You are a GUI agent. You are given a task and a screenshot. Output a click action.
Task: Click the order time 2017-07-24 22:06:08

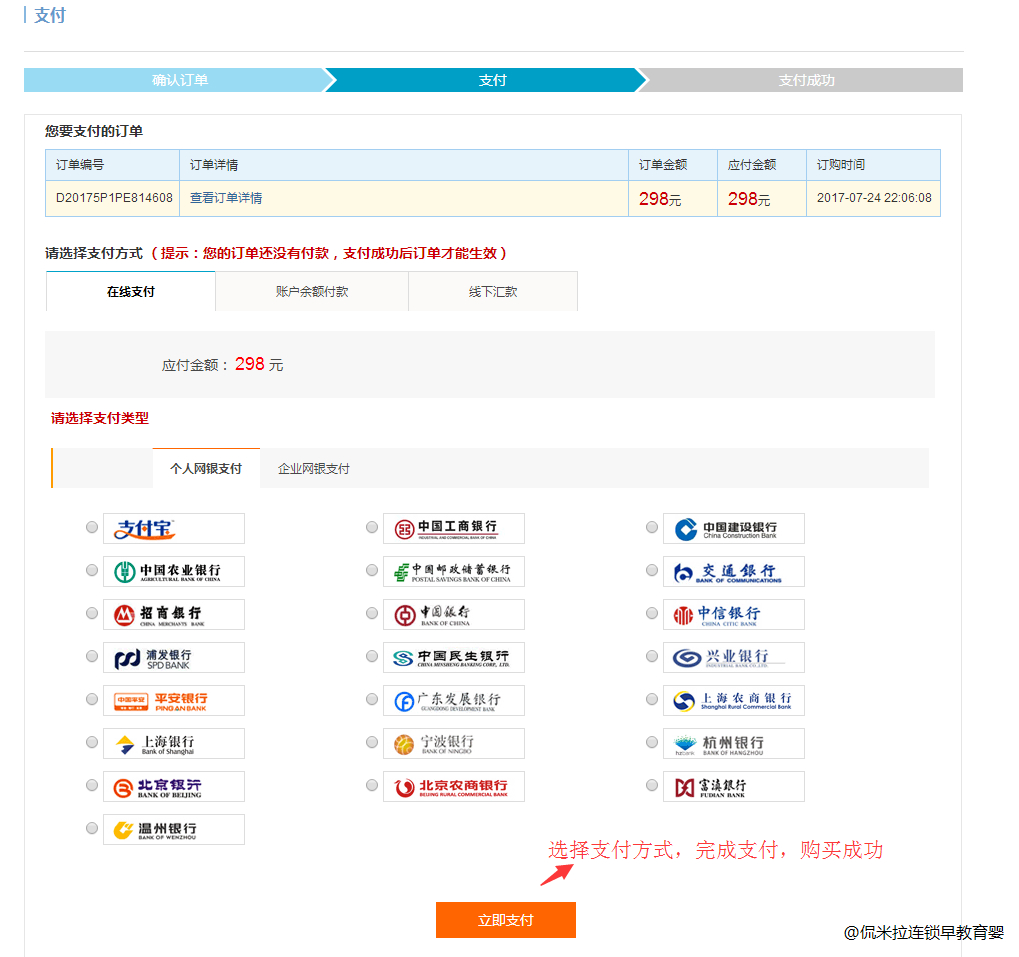coord(874,198)
